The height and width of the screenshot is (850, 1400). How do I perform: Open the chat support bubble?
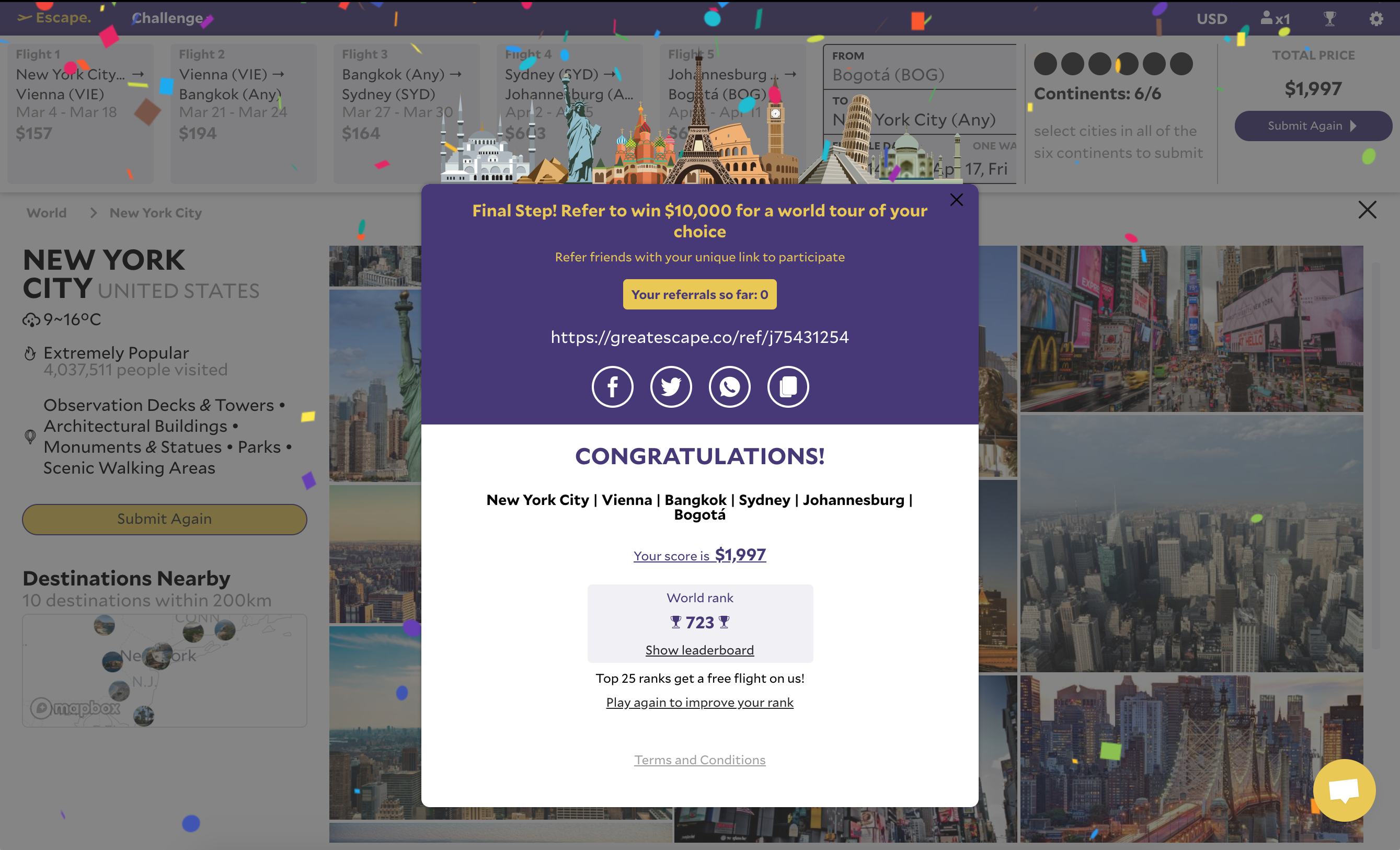1344,790
